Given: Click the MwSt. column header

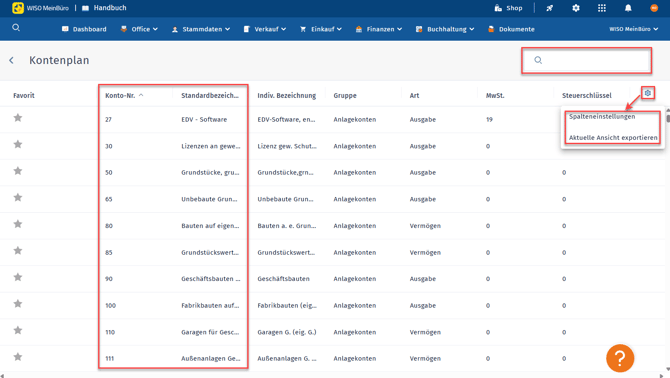Looking at the screenshot, I should click(495, 95).
